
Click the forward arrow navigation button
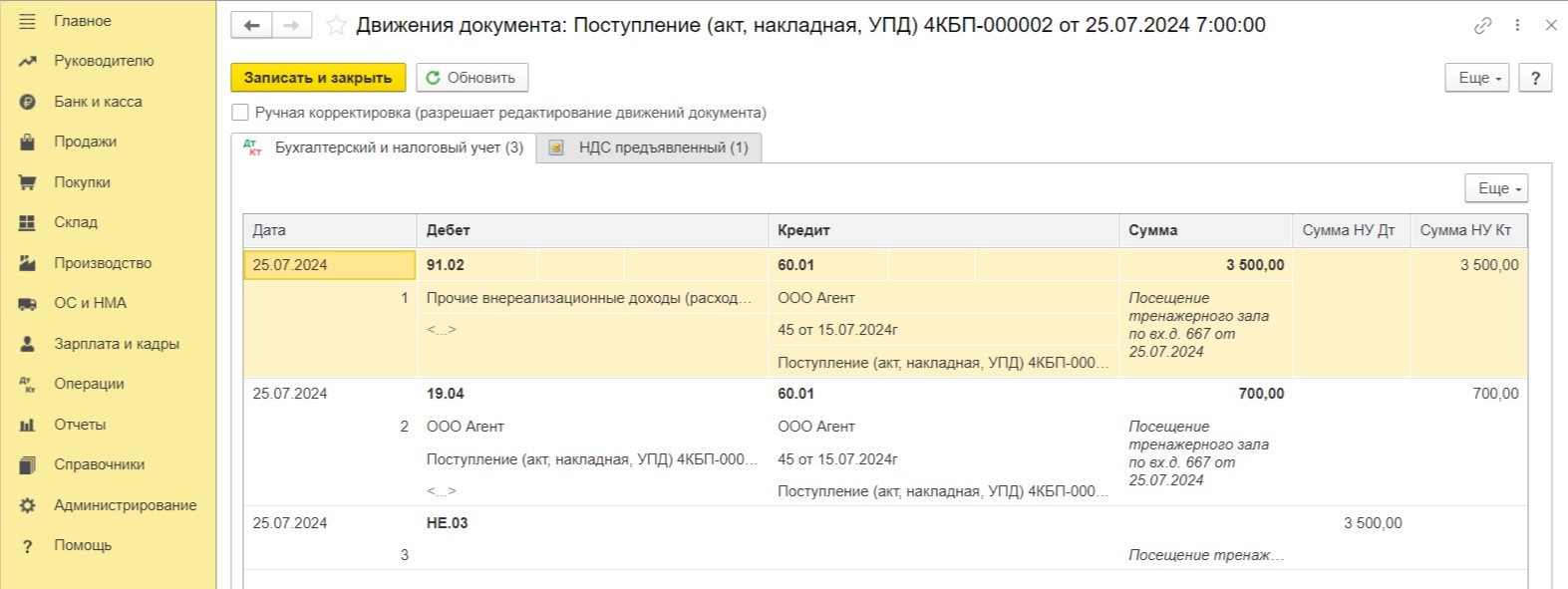[x=291, y=25]
